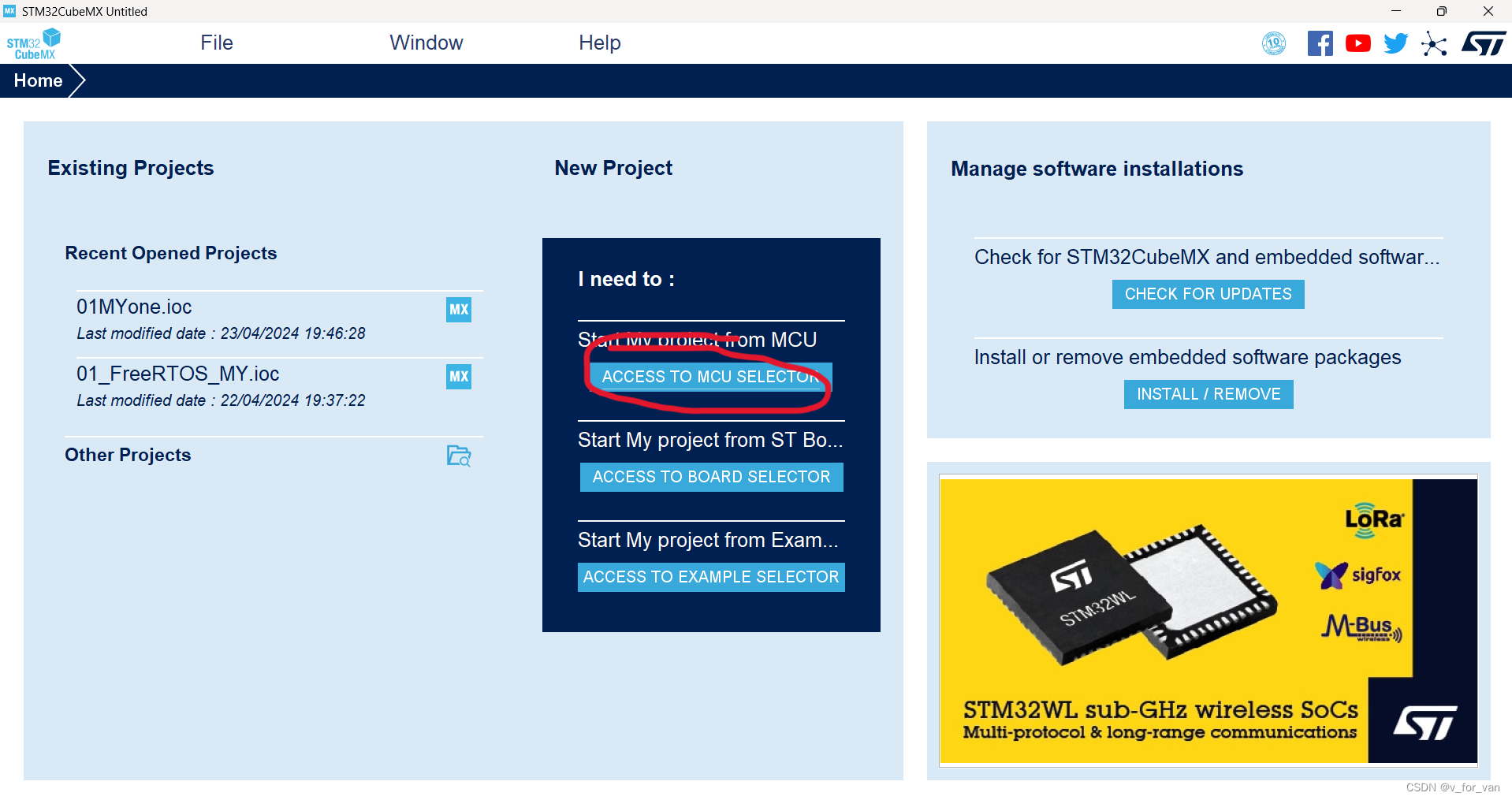
Task: Open the YouTube icon link
Action: point(1357,43)
